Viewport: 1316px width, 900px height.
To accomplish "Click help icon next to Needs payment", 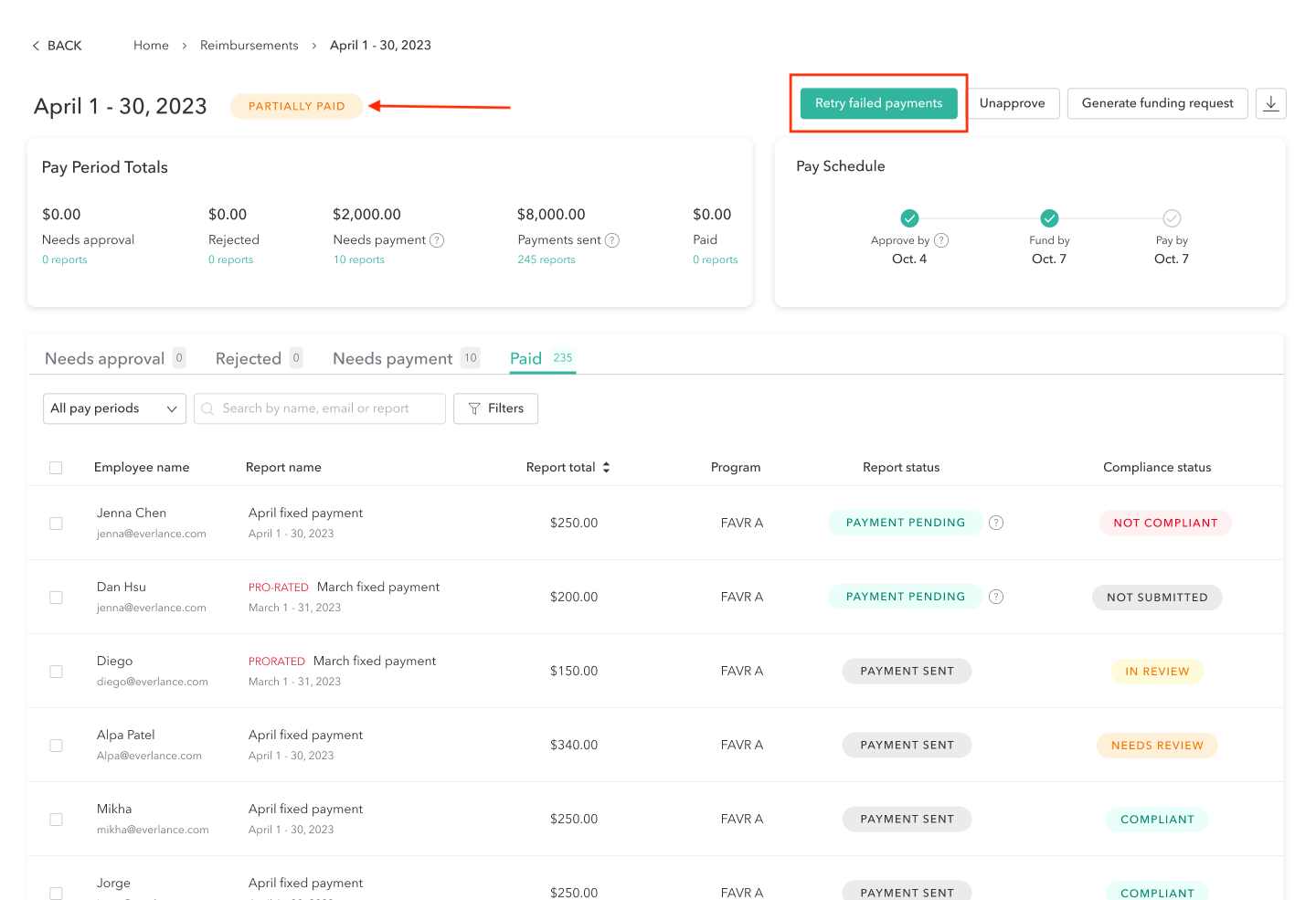I will pyautogui.click(x=437, y=240).
